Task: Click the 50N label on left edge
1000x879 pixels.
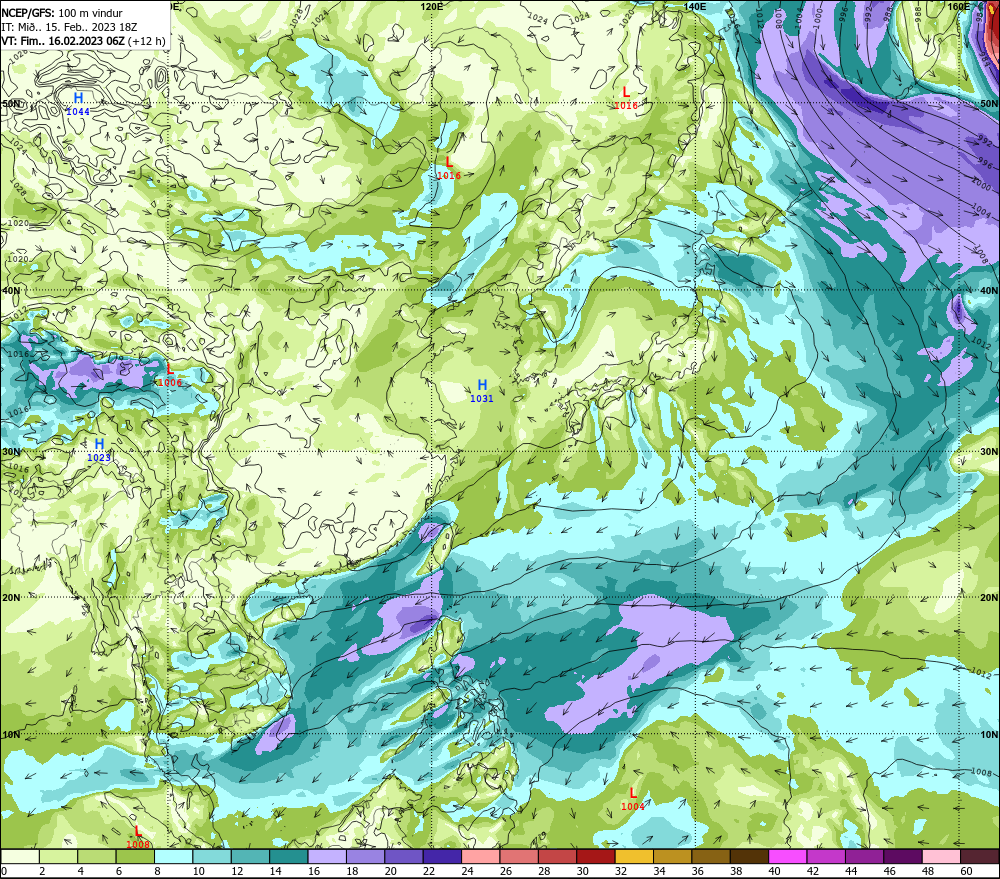Action: [11, 103]
